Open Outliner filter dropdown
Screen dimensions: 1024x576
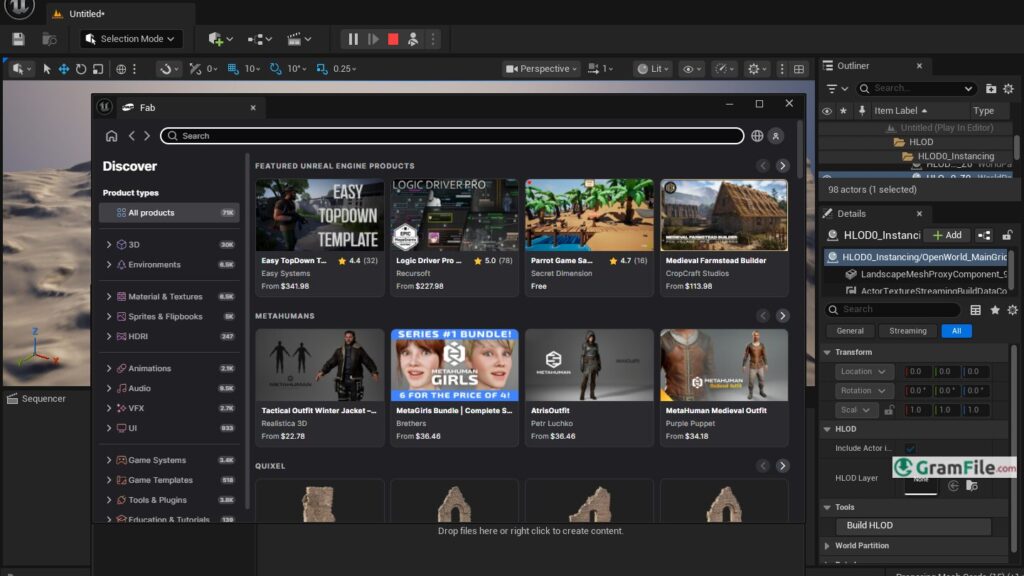click(x=837, y=88)
